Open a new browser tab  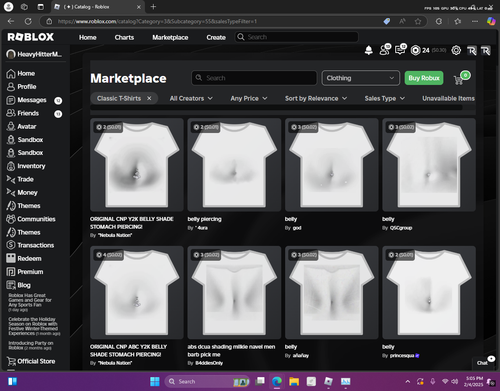coord(153,7)
